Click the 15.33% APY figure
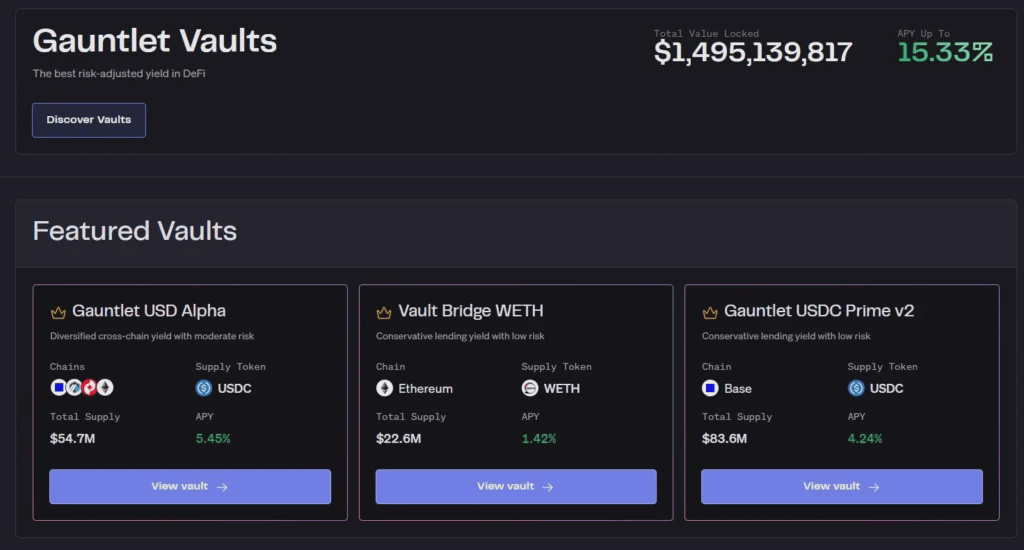1024x550 pixels. [x=946, y=52]
